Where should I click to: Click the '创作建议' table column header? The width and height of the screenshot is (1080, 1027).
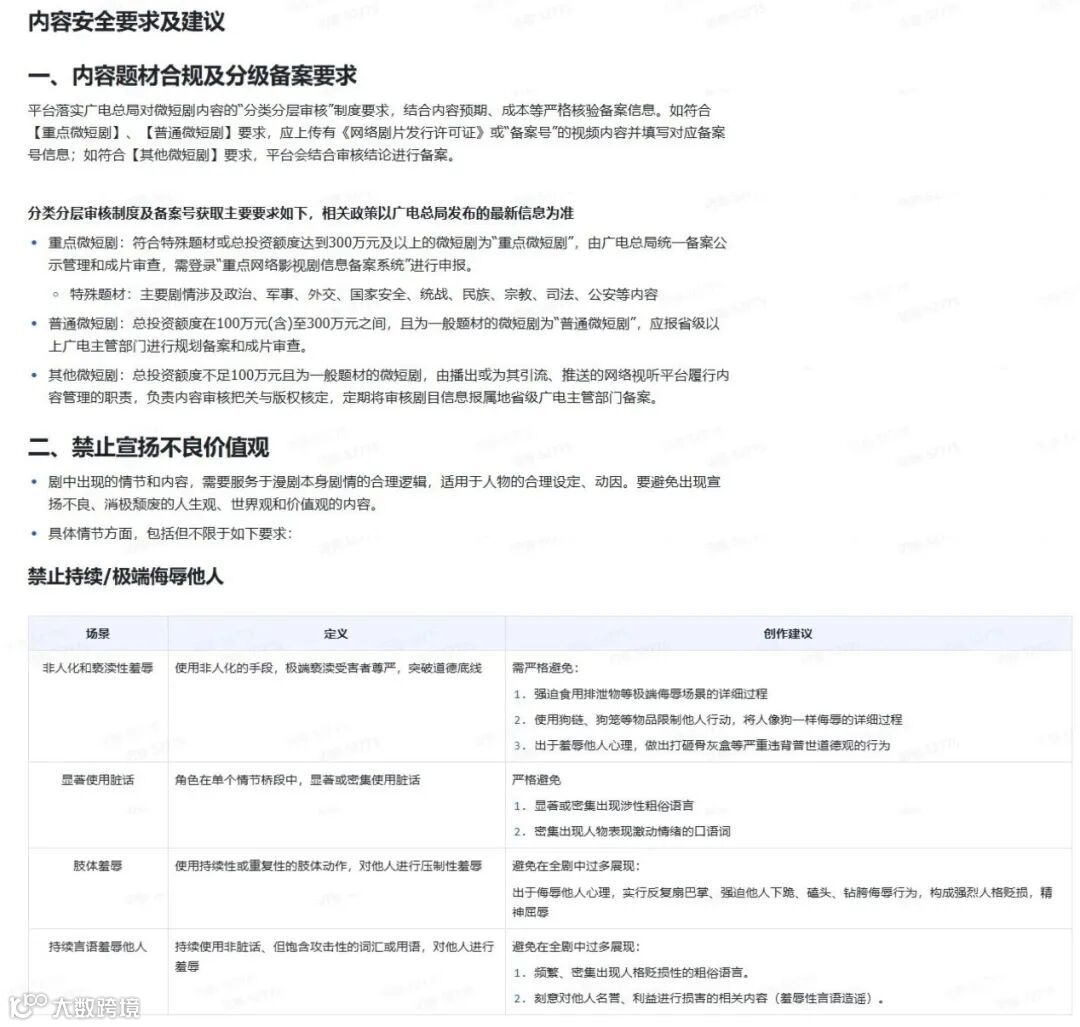[788, 634]
